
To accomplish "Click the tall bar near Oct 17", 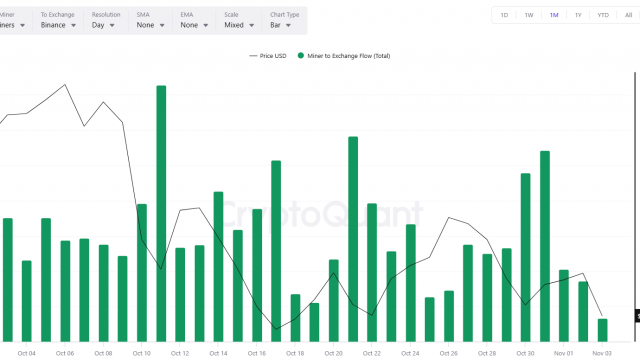I will [276, 251].
